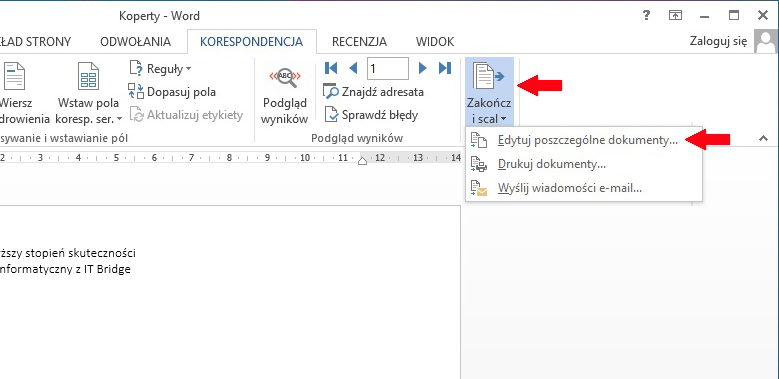Click the Dopasuj pola icon
Image resolution: width=779 pixels, height=379 pixels.
click(136, 91)
